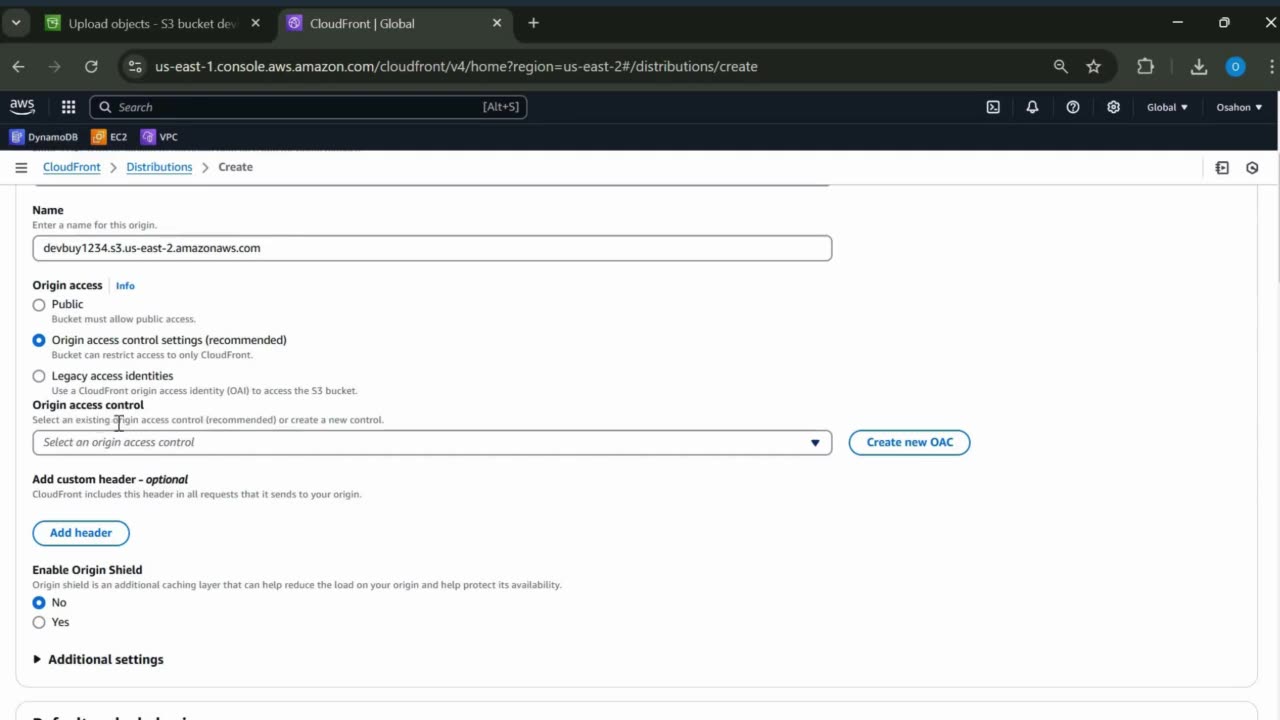Open the EC2 favorites shortcut
This screenshot has height=720, width=1280.
click(x=110, y=137)
